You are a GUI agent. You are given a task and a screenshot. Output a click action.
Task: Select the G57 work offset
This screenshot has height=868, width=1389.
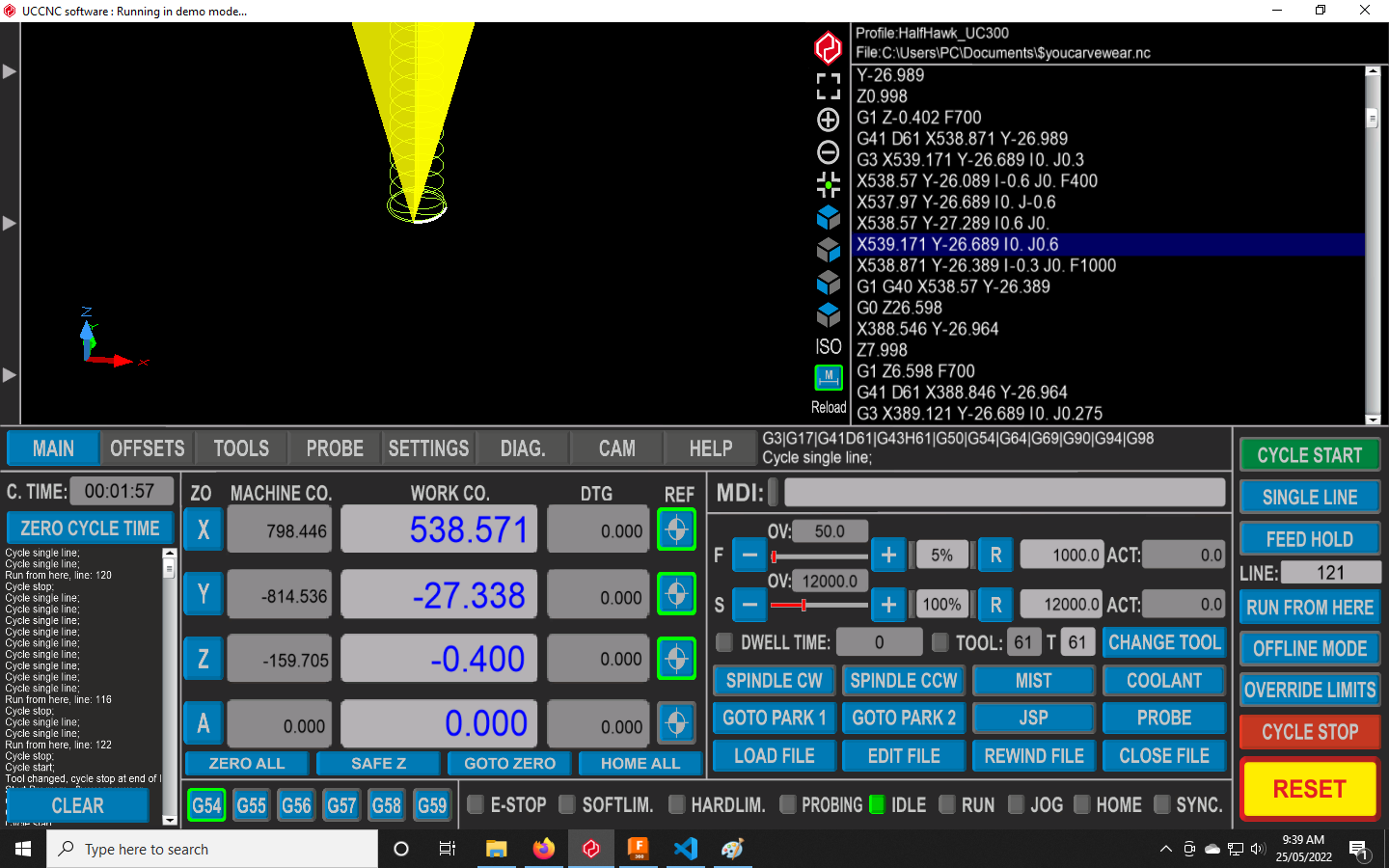(341, 804)
